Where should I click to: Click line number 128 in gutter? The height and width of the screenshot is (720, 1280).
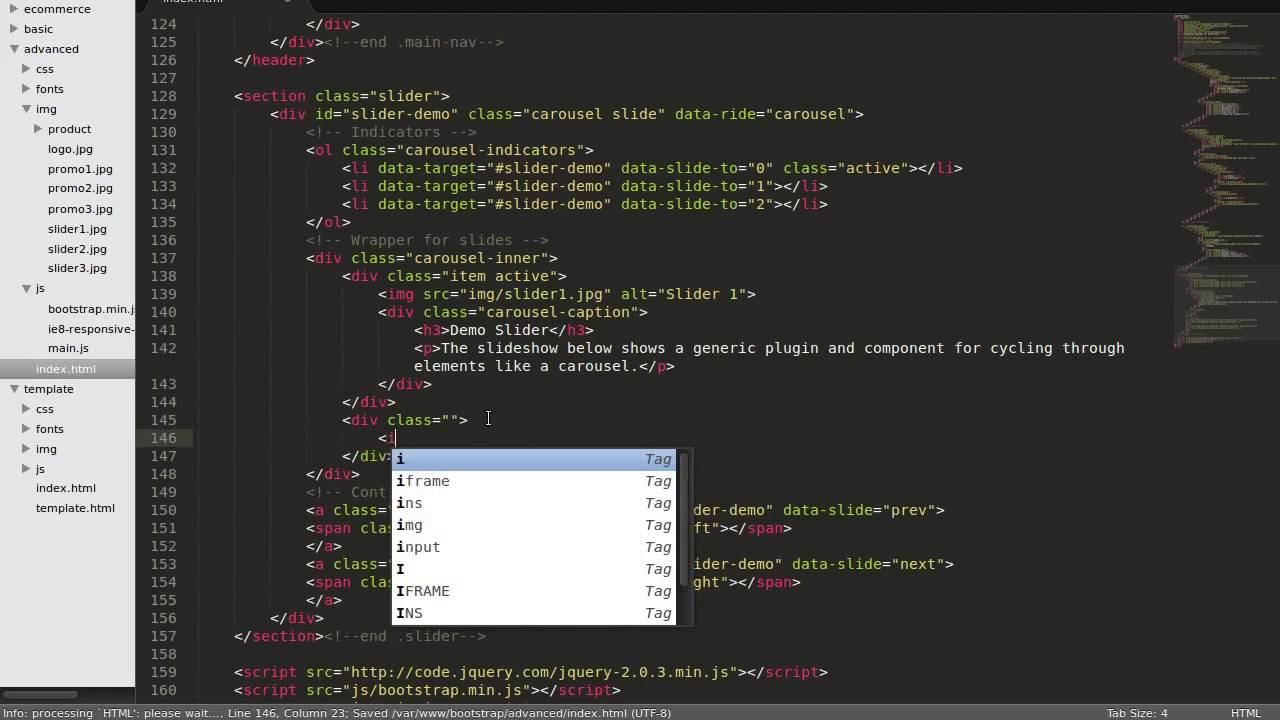coord(163,96)
